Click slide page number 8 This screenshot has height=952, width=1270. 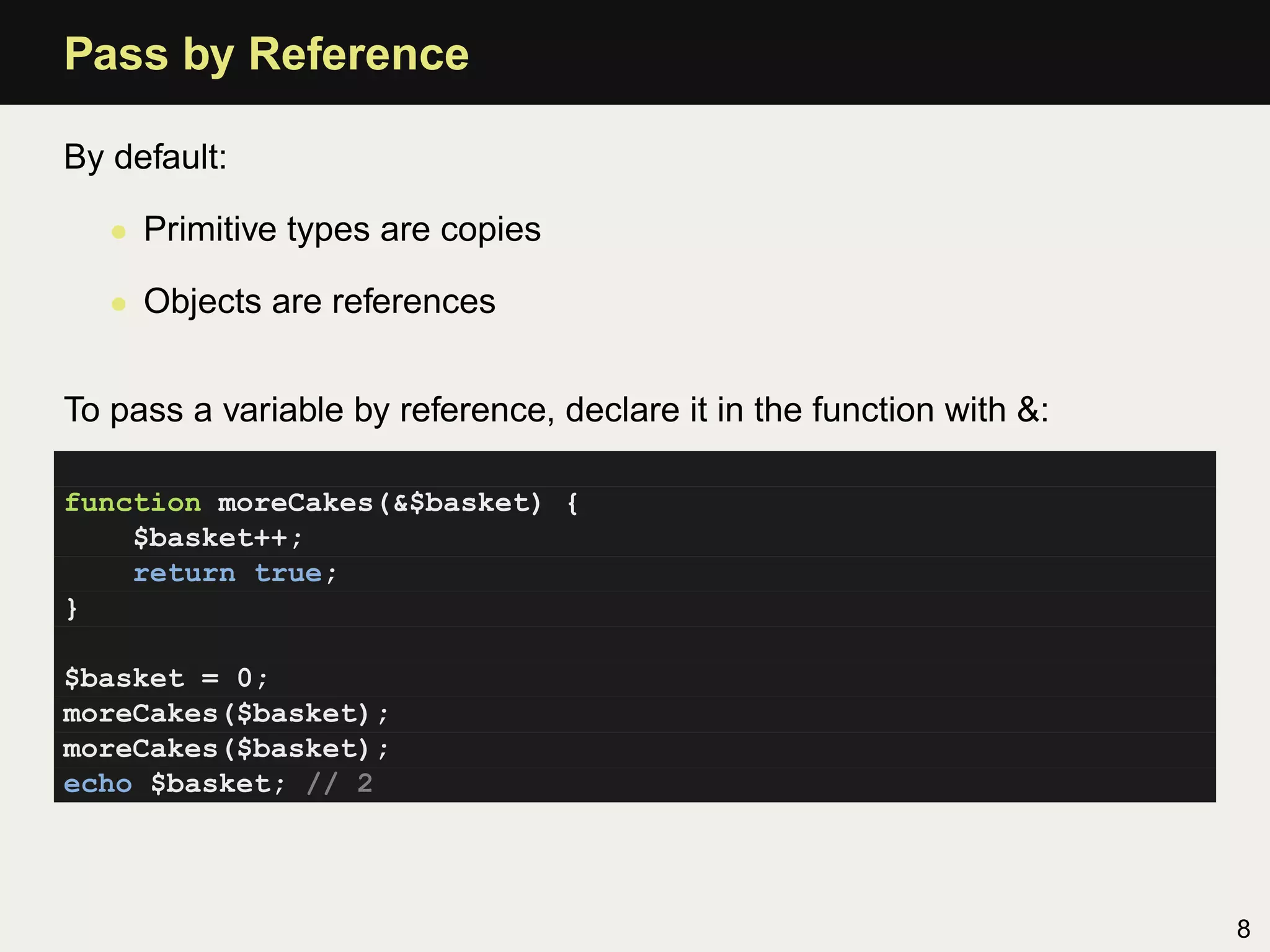1243,928
